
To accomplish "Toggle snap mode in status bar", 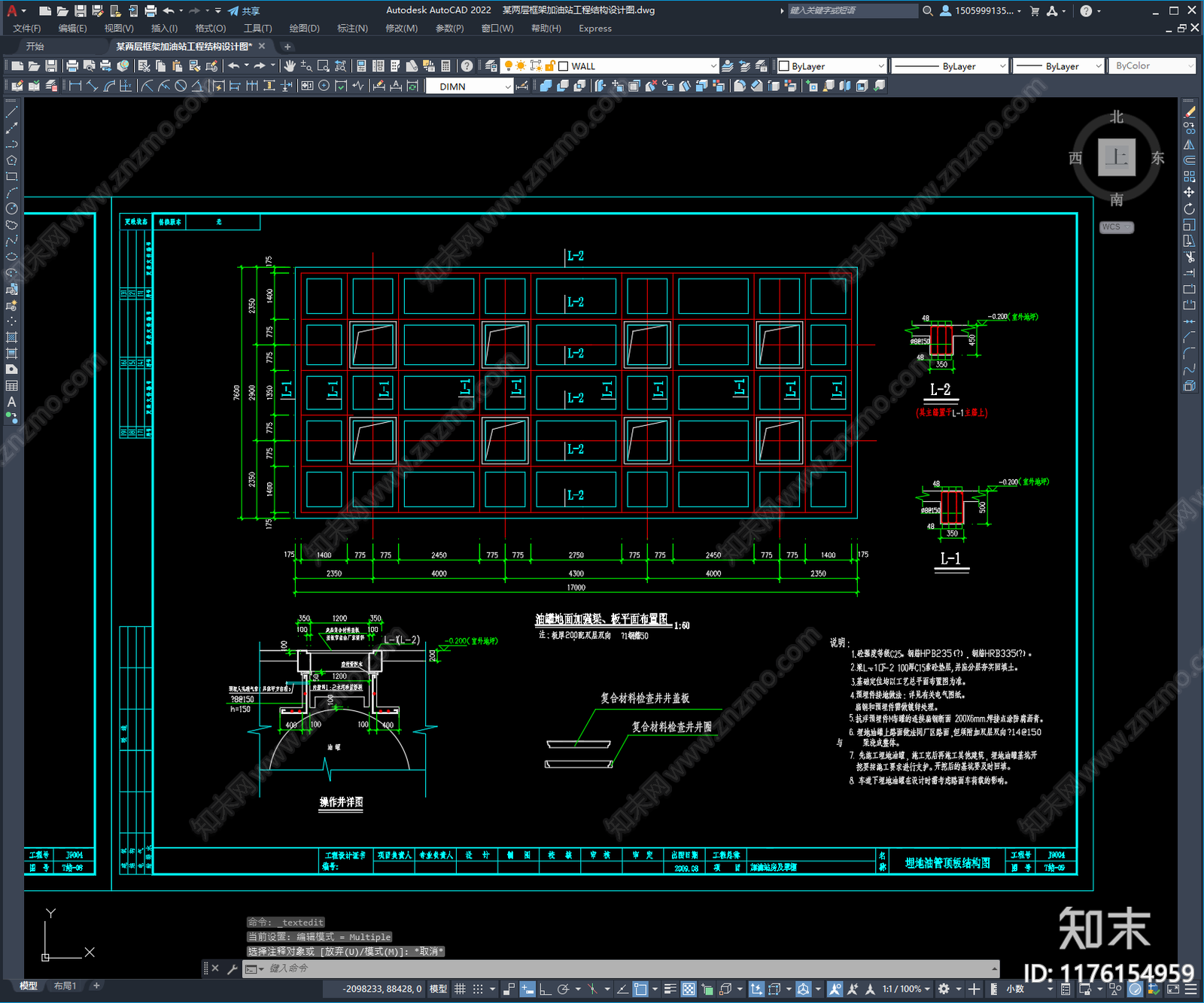I will (478, 989).
